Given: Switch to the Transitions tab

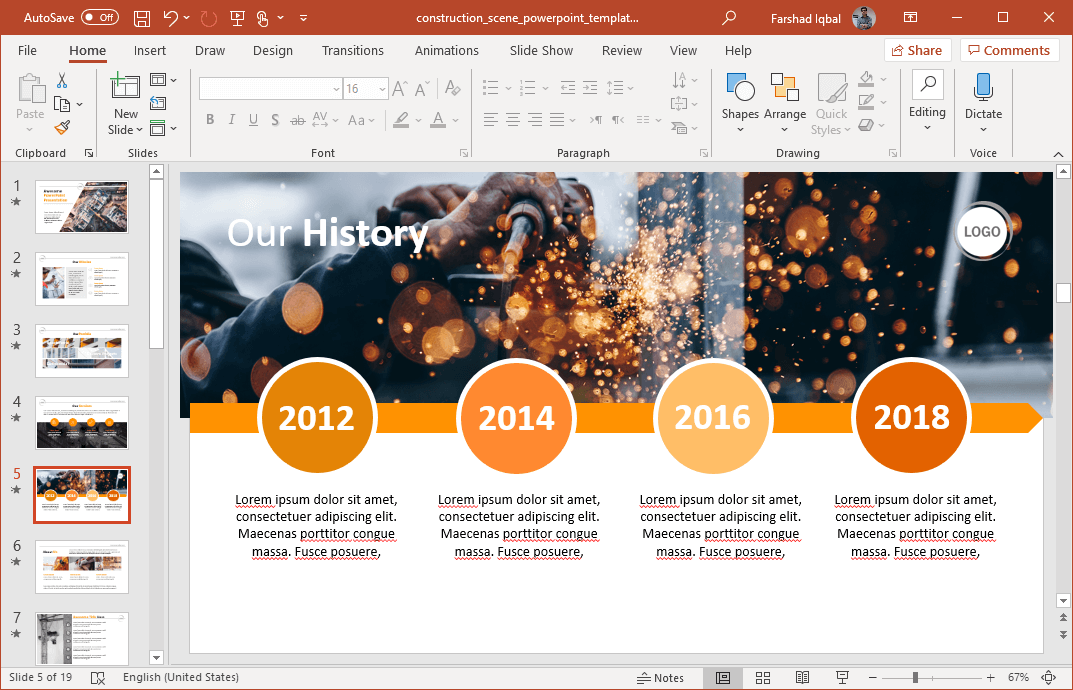Looking at the screenshot, I should tap(352, 51).
